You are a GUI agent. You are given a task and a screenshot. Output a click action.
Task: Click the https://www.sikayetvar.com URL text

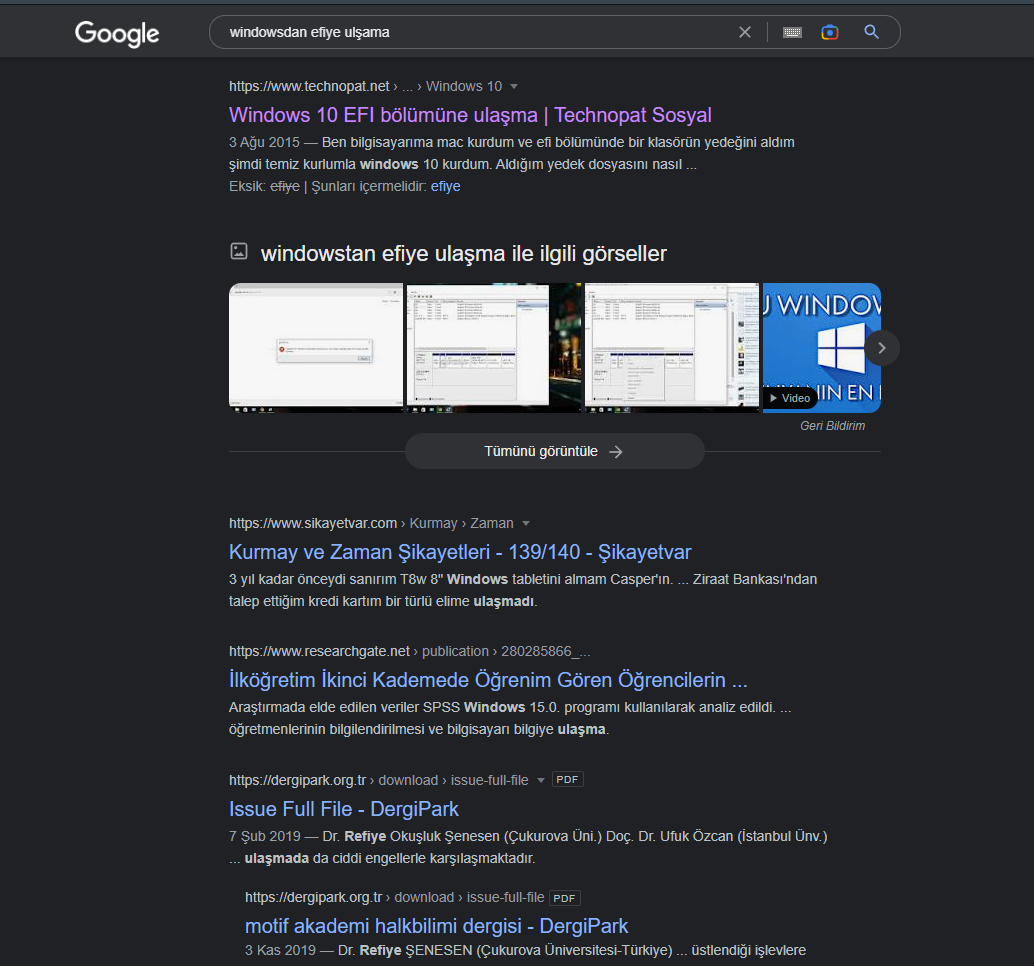point(313,524)
